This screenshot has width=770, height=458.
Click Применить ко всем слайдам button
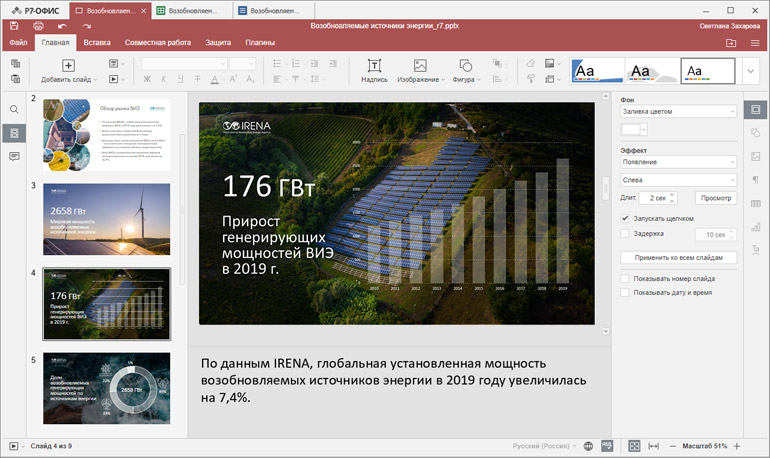tap(678, 257)
